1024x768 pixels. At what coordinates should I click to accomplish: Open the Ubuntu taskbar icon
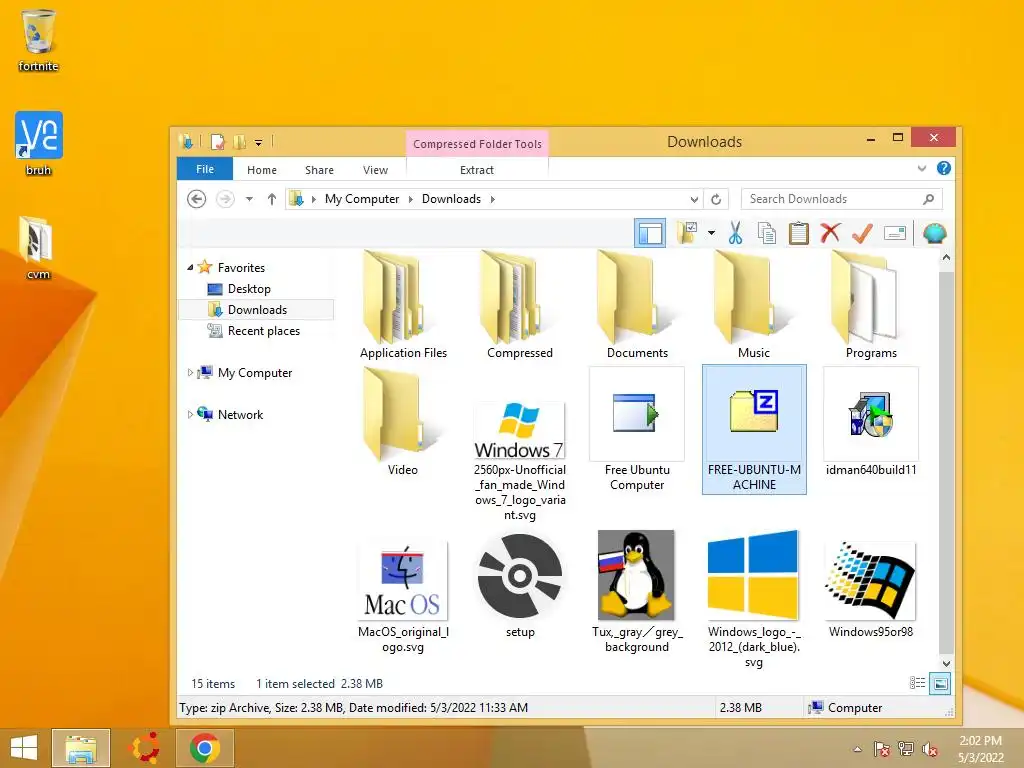(x=144, y=748)
